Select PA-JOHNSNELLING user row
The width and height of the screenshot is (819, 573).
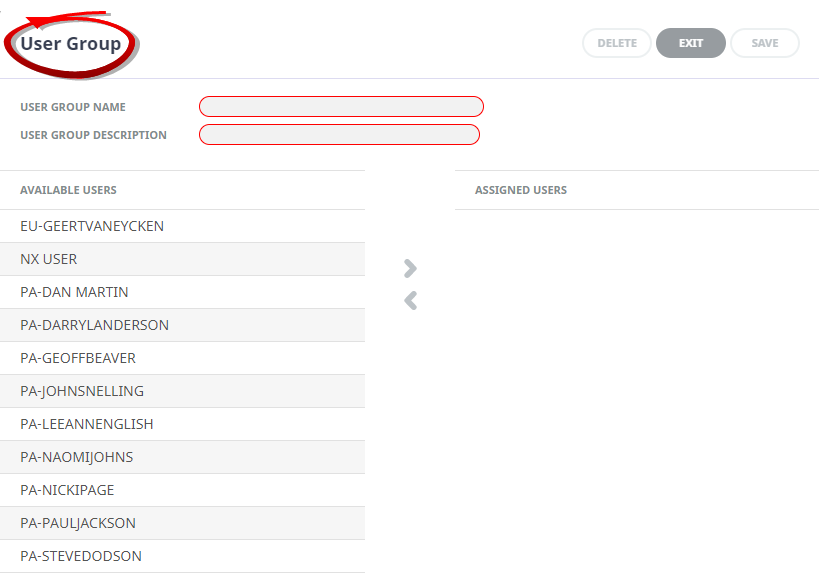(182, 391)
